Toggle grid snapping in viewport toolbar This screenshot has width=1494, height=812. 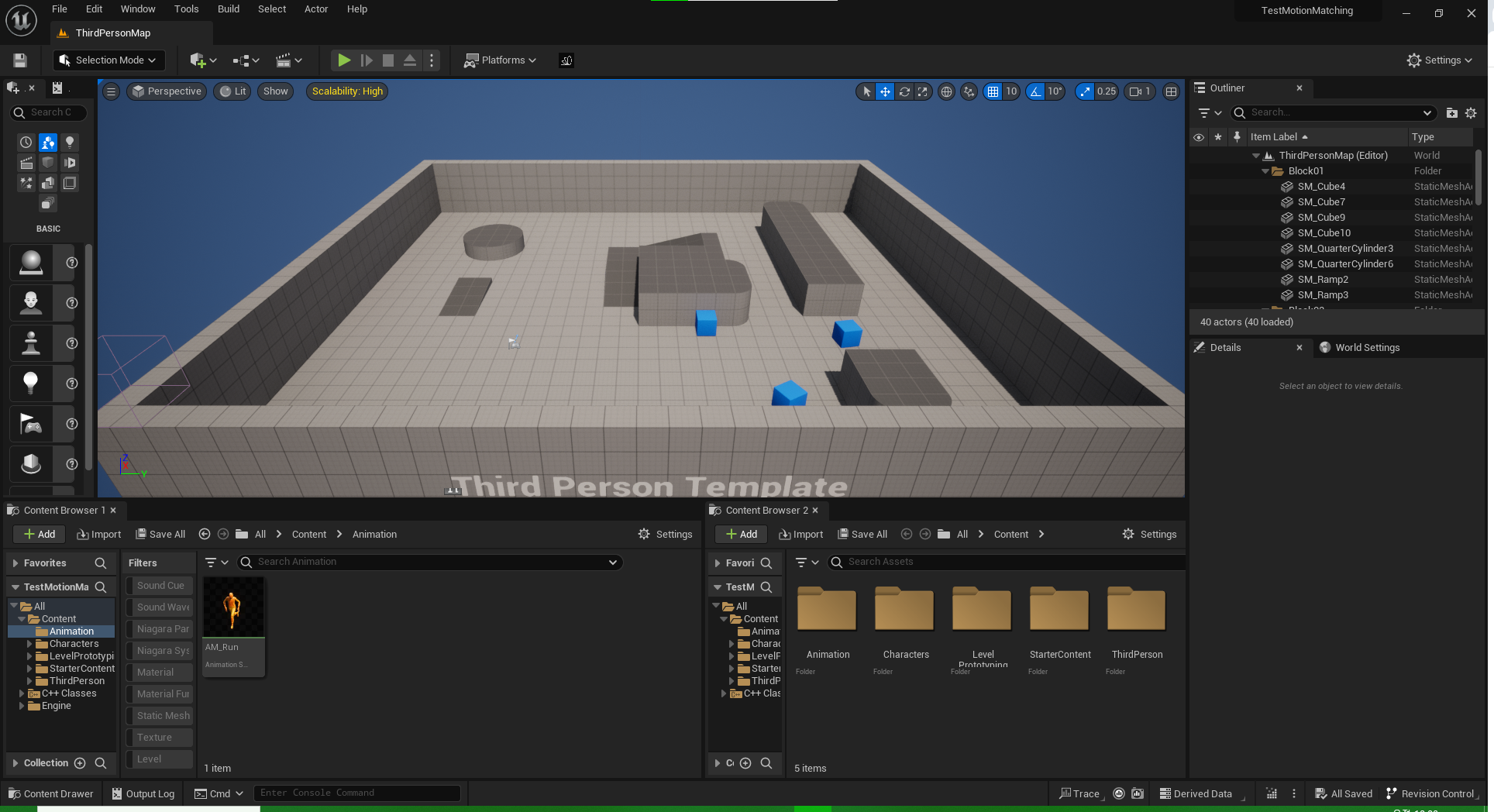point(993,91)
